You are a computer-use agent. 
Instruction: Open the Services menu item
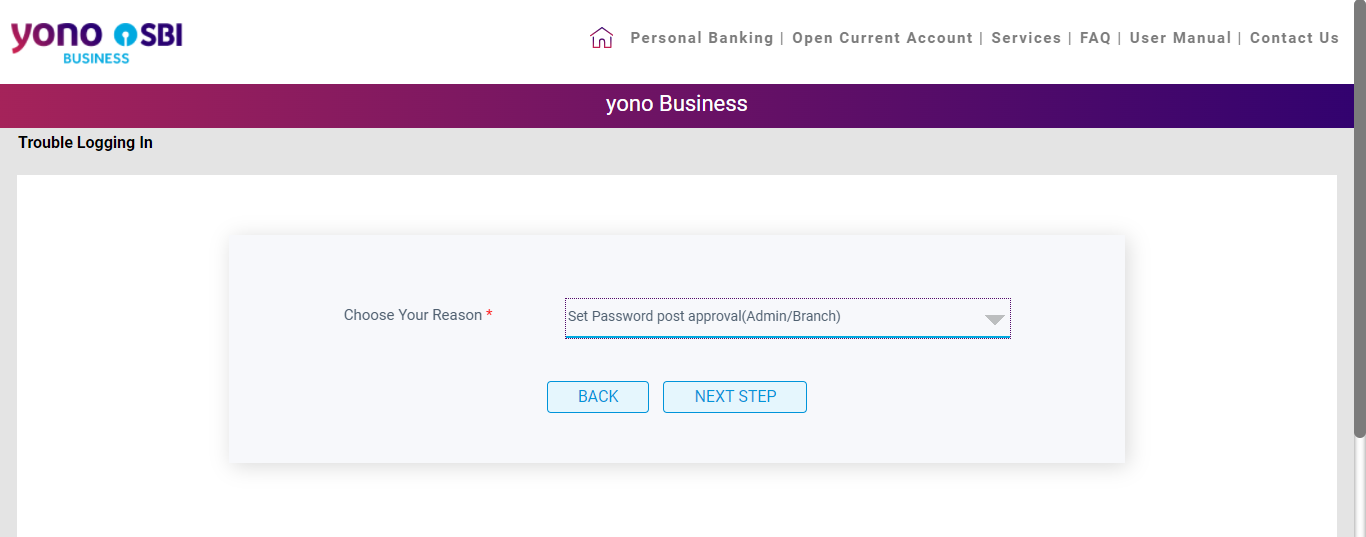[x=1026, y=38]
